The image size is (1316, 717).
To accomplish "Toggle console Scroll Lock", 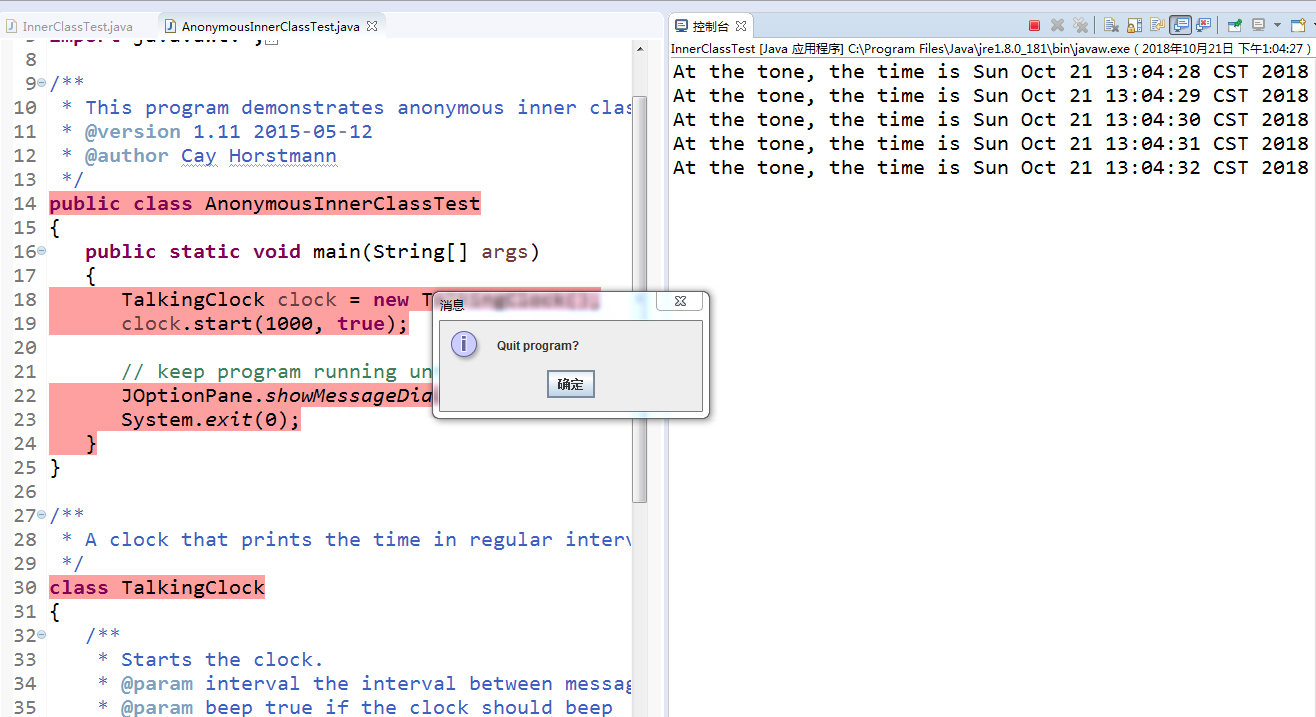I will click(1134, 26).
